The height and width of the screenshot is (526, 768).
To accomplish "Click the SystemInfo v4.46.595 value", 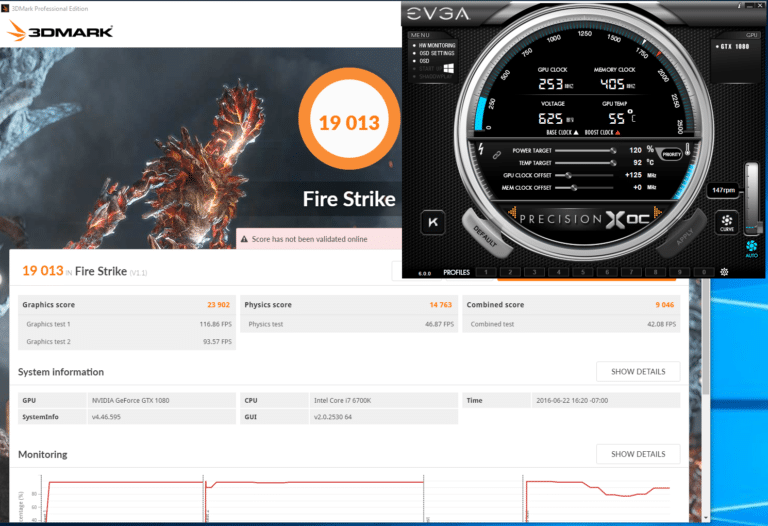I will coord(106,417).
